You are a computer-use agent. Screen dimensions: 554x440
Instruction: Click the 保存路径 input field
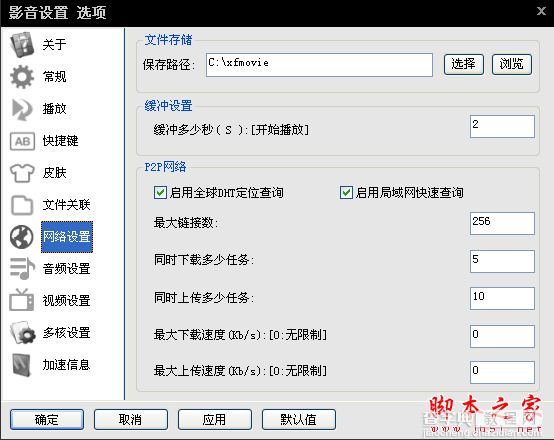click(x=319, y=65)
